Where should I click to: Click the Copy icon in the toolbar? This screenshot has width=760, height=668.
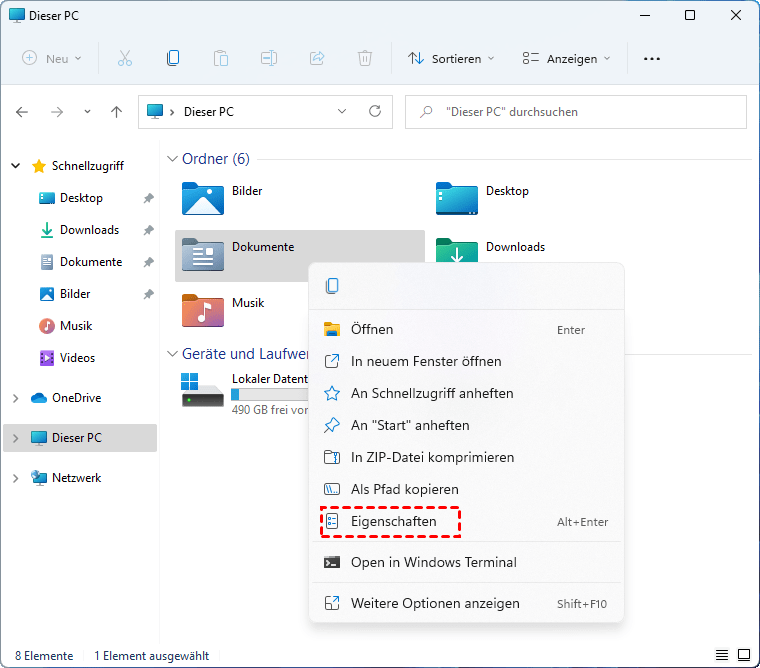[173, 59]
